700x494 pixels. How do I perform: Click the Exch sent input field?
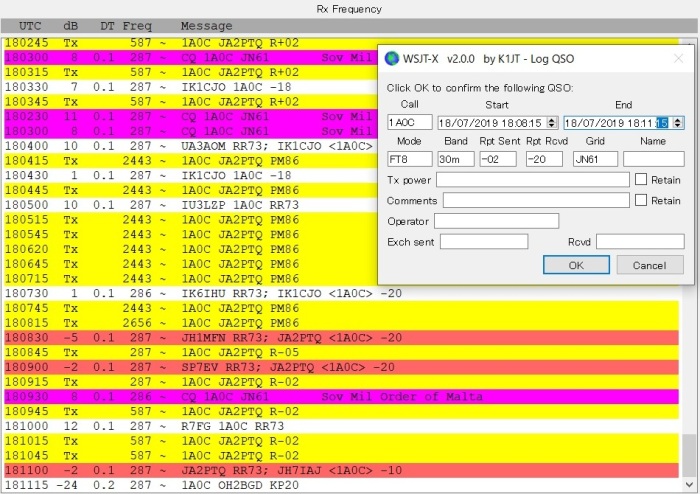point(484,241)
